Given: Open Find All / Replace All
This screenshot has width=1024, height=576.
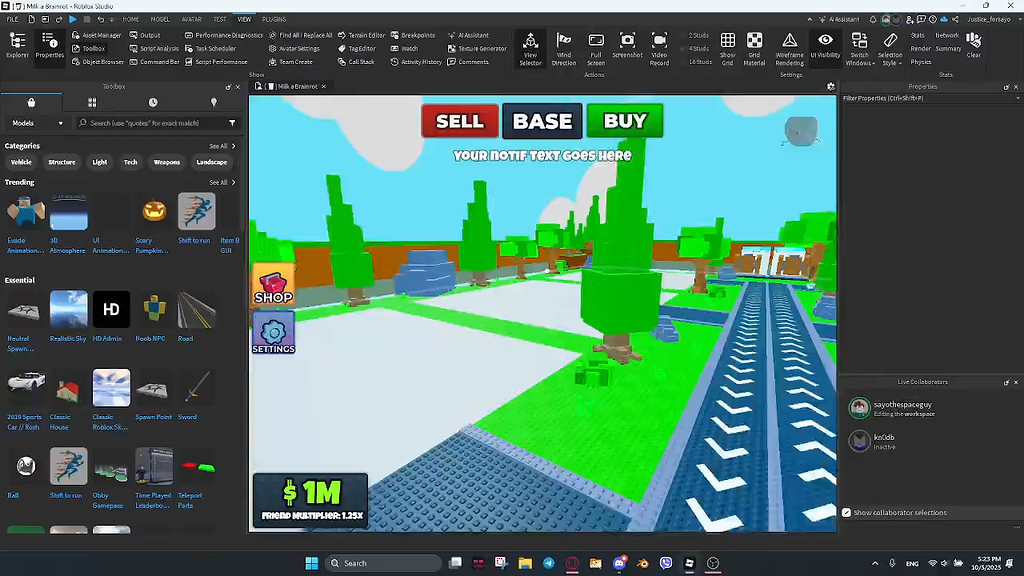Looking at the screenshot, I should (x=300, y=35).
